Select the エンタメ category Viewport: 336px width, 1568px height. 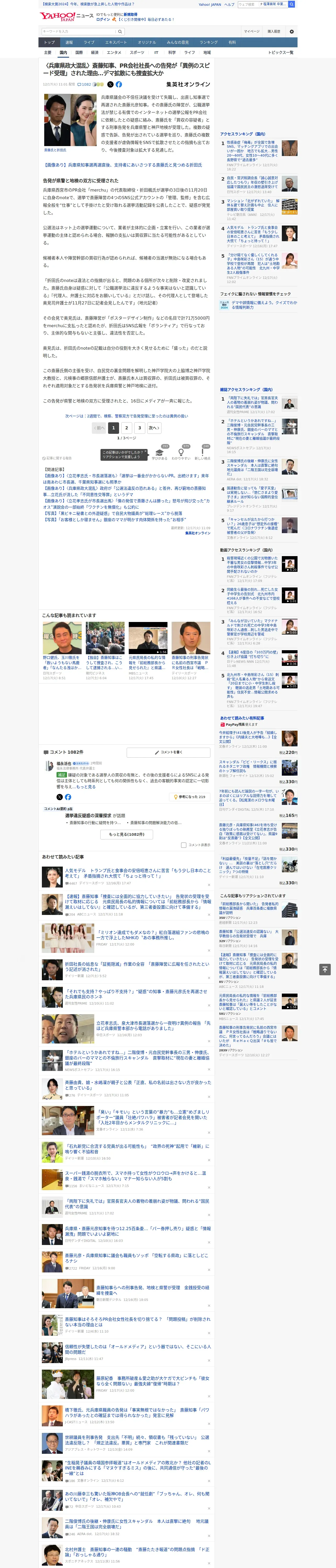[114, 52]
